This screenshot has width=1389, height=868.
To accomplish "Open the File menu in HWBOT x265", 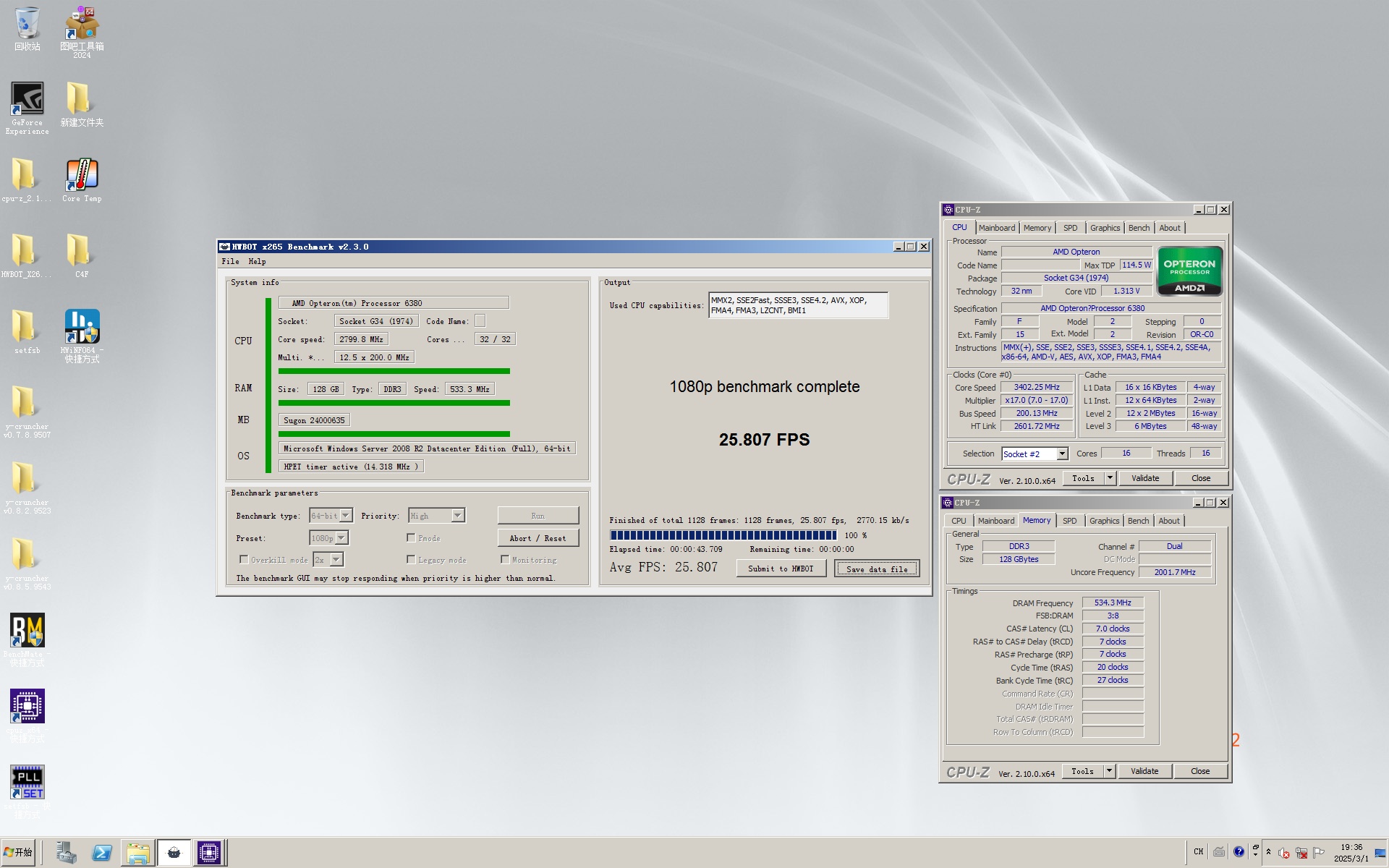I will [230, 261].
